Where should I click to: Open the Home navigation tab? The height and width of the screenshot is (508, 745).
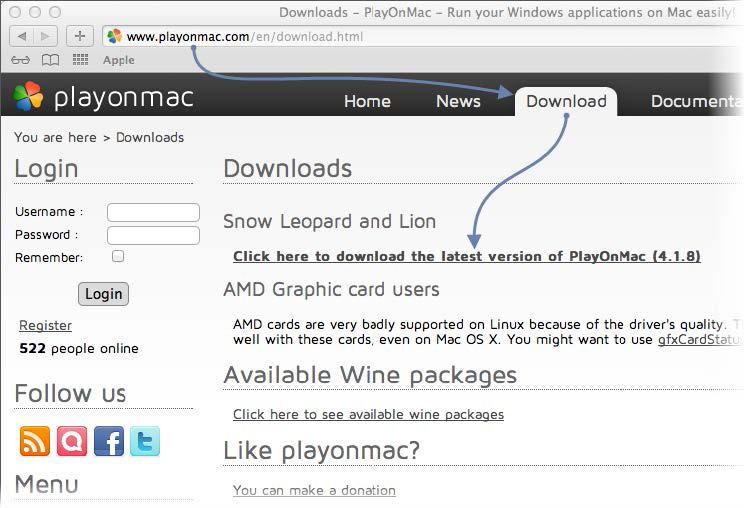pyautogui.click(x=367, y=101)
